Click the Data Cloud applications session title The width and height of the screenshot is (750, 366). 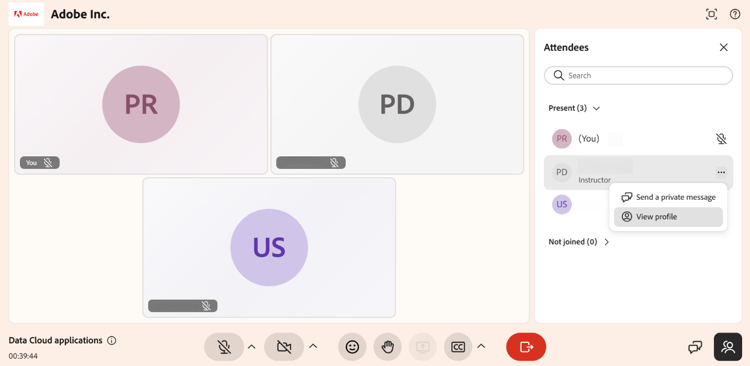(55, 340)
